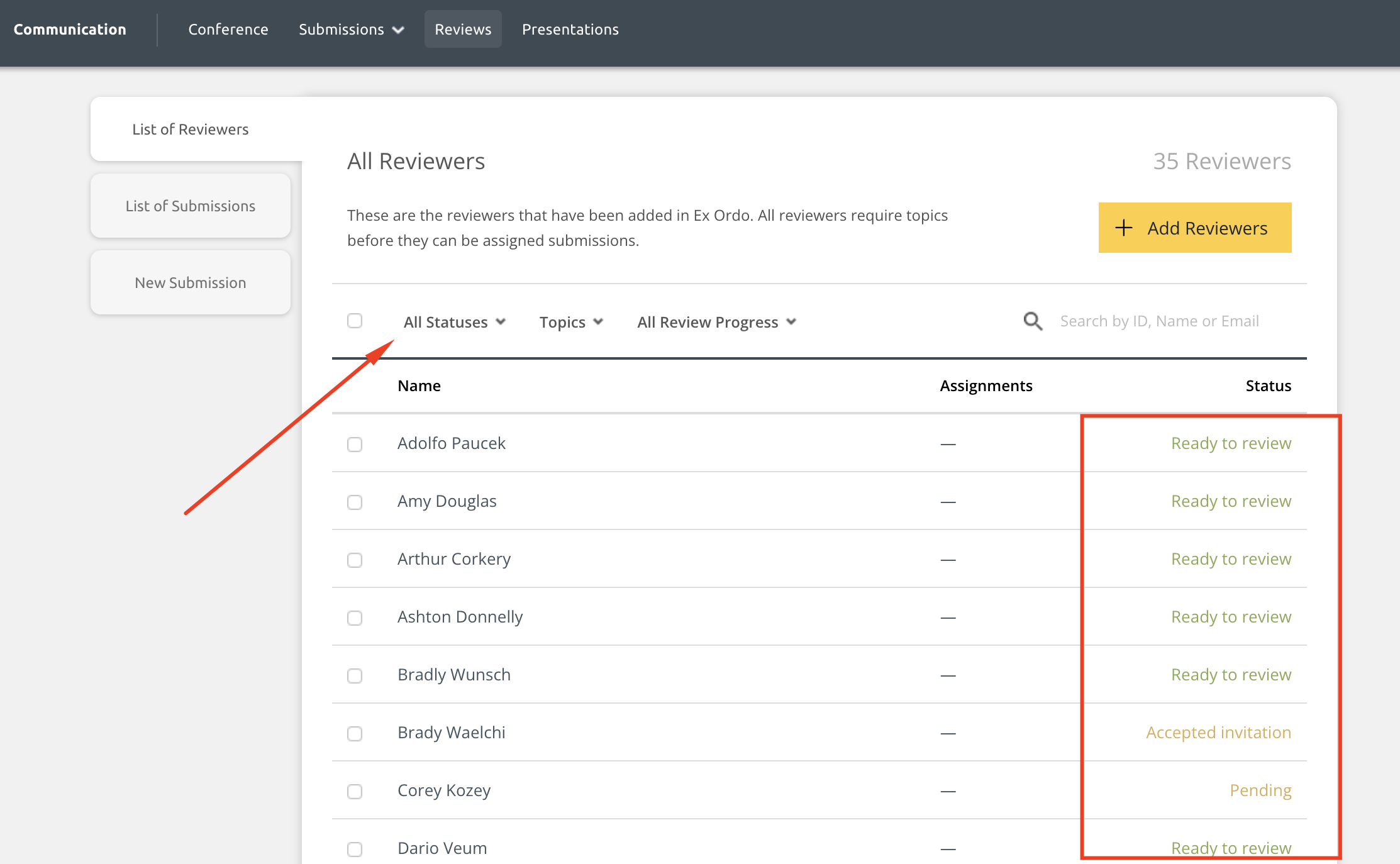The image size is (1400, 864).
Task: Click the search magnifier icon
Action: pos(1033,321)
